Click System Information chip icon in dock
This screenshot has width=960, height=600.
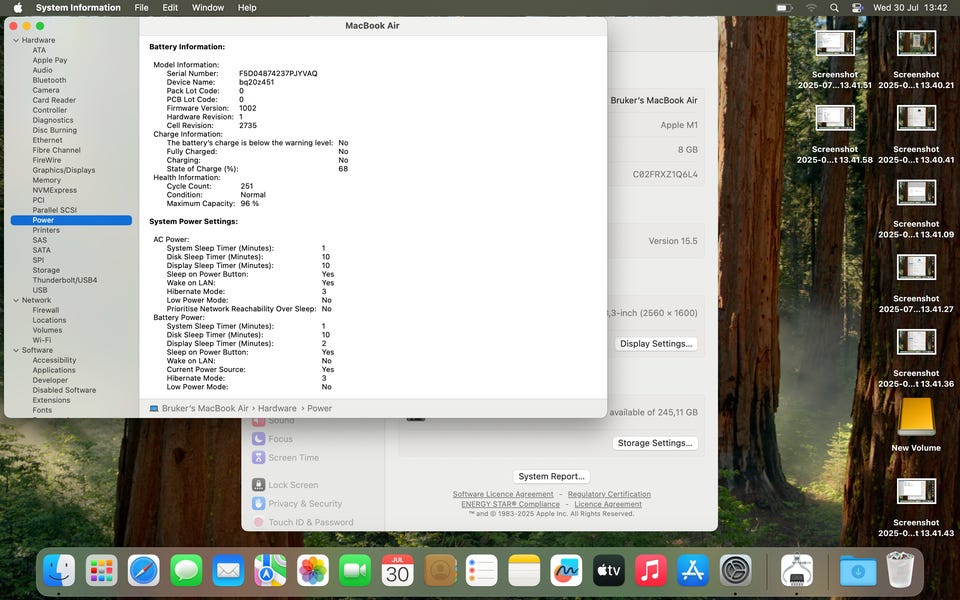(797, 571)
